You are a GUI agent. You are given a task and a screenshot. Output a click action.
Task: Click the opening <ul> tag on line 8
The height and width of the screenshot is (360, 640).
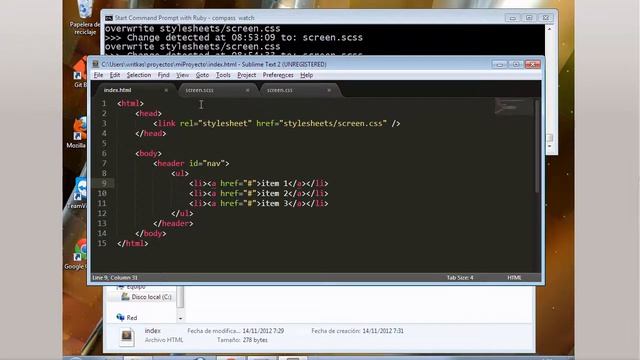coord(180,174)
